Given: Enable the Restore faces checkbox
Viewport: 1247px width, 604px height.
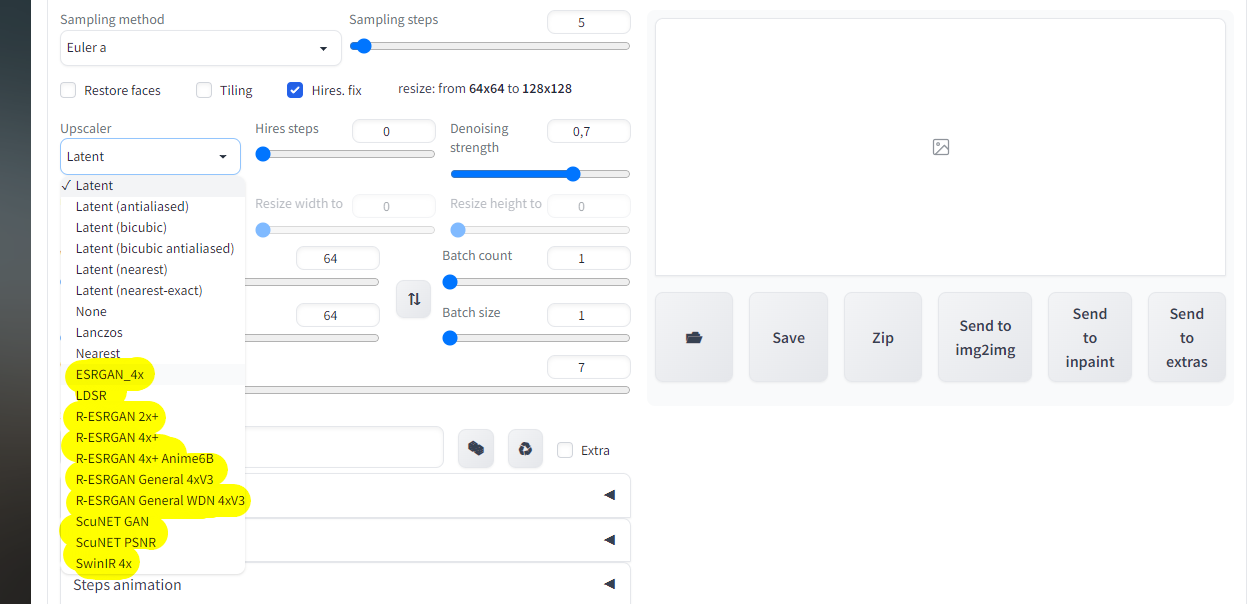Looking at the screenshot, I should coord(69,90).
